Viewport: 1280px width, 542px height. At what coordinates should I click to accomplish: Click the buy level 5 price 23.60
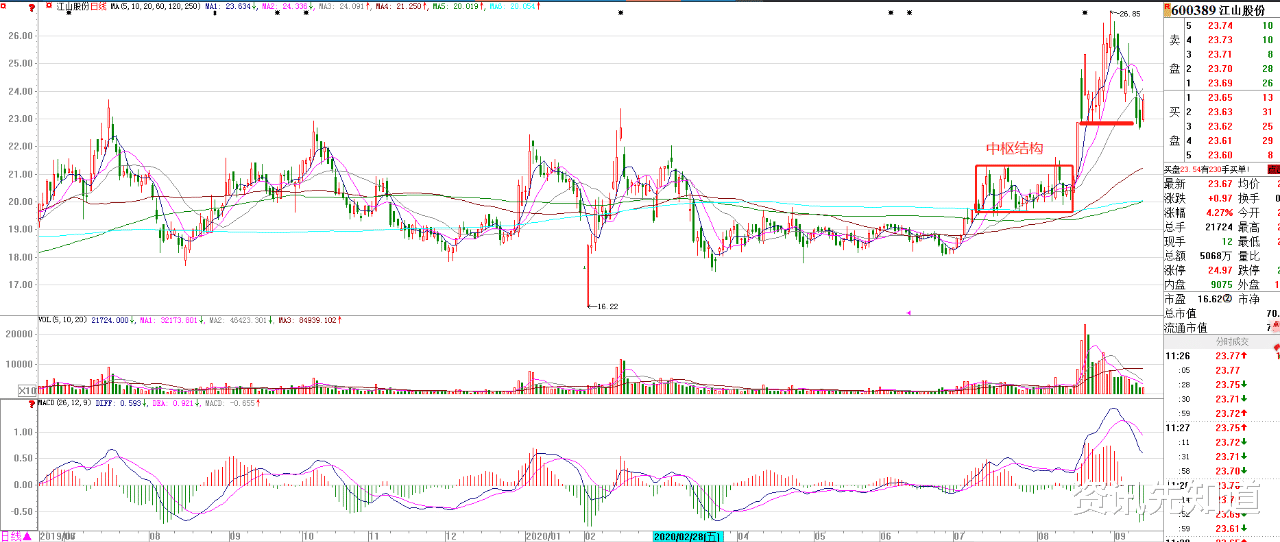pos(1220,155)
